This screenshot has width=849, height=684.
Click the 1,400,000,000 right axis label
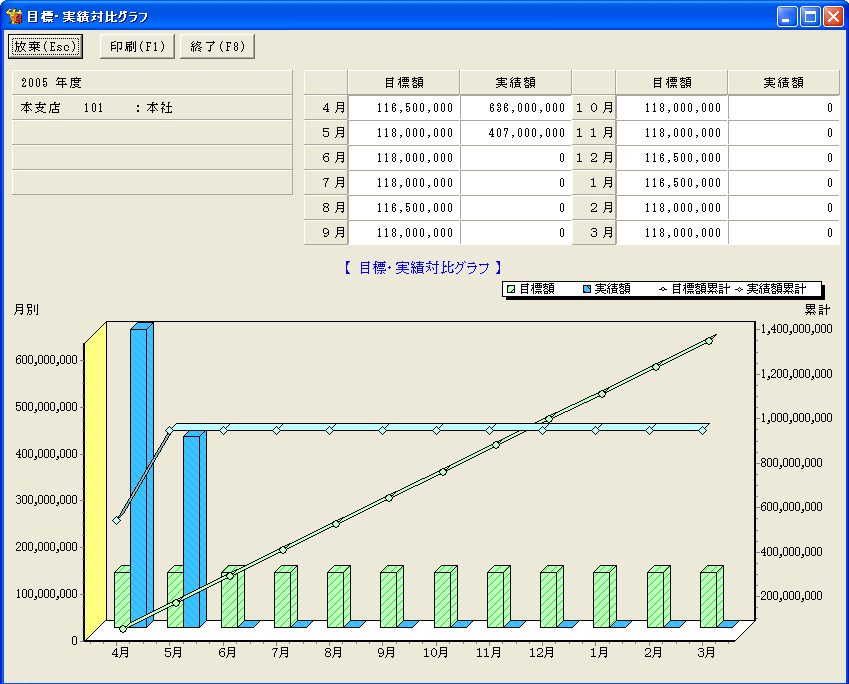[x=796, y=329]
